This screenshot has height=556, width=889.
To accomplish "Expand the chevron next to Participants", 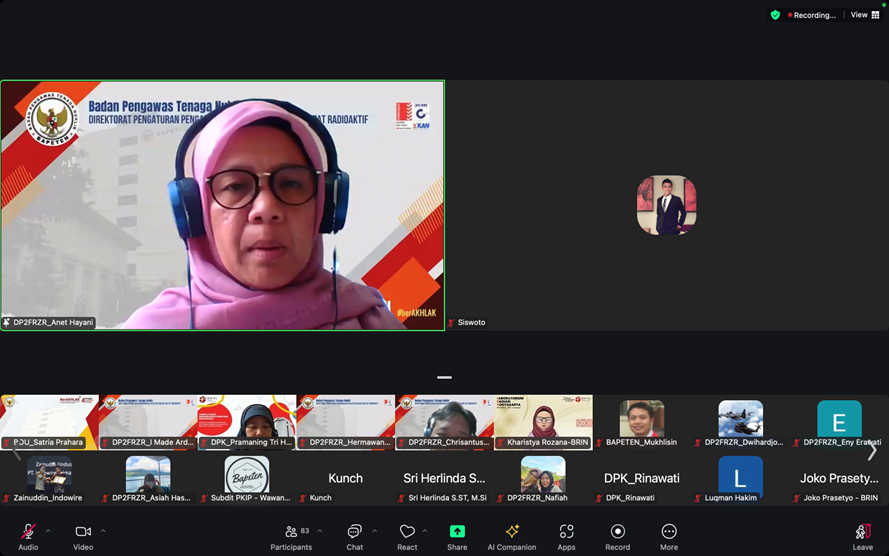I will (x=320, y=531).
